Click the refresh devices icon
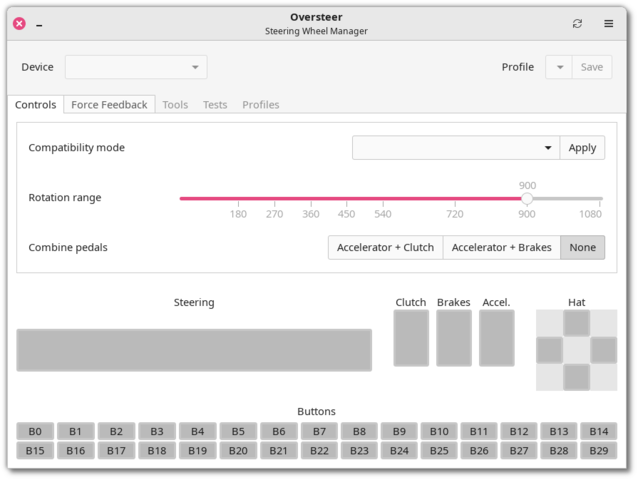The width and height of the screenshot is (638, 480). coord(577,24)
